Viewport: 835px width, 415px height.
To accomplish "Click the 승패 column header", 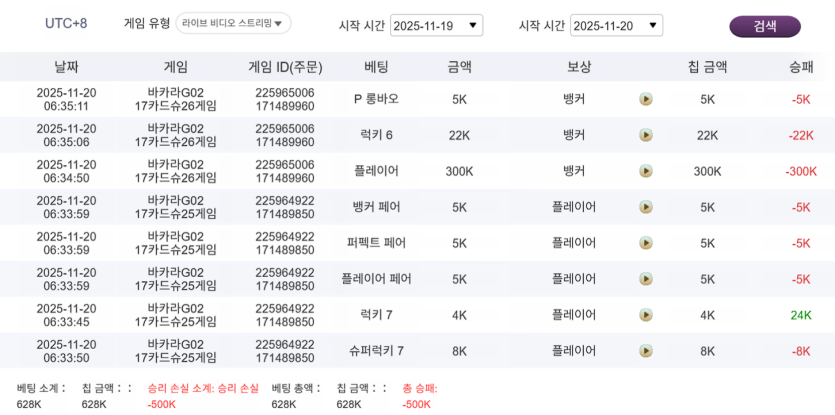I will pyautogui.click(x=801, y=67).
